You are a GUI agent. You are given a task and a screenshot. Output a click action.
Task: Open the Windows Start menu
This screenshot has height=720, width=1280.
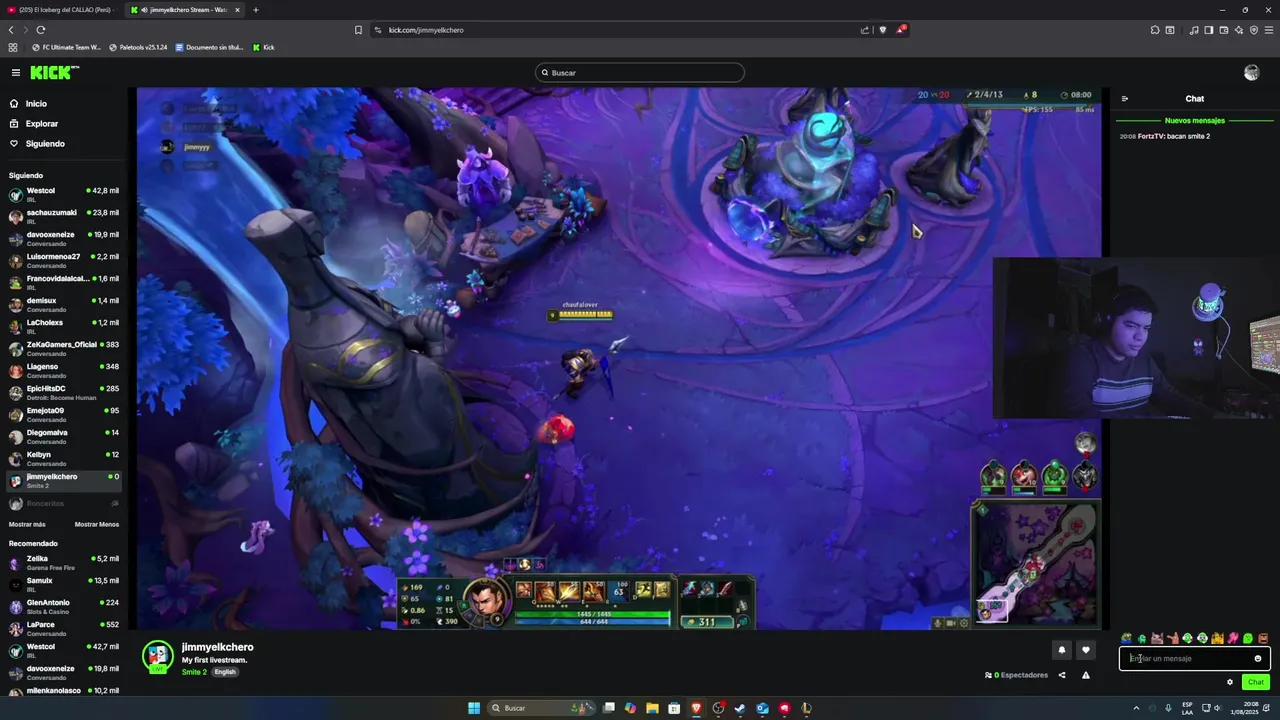tap(474, 708)
